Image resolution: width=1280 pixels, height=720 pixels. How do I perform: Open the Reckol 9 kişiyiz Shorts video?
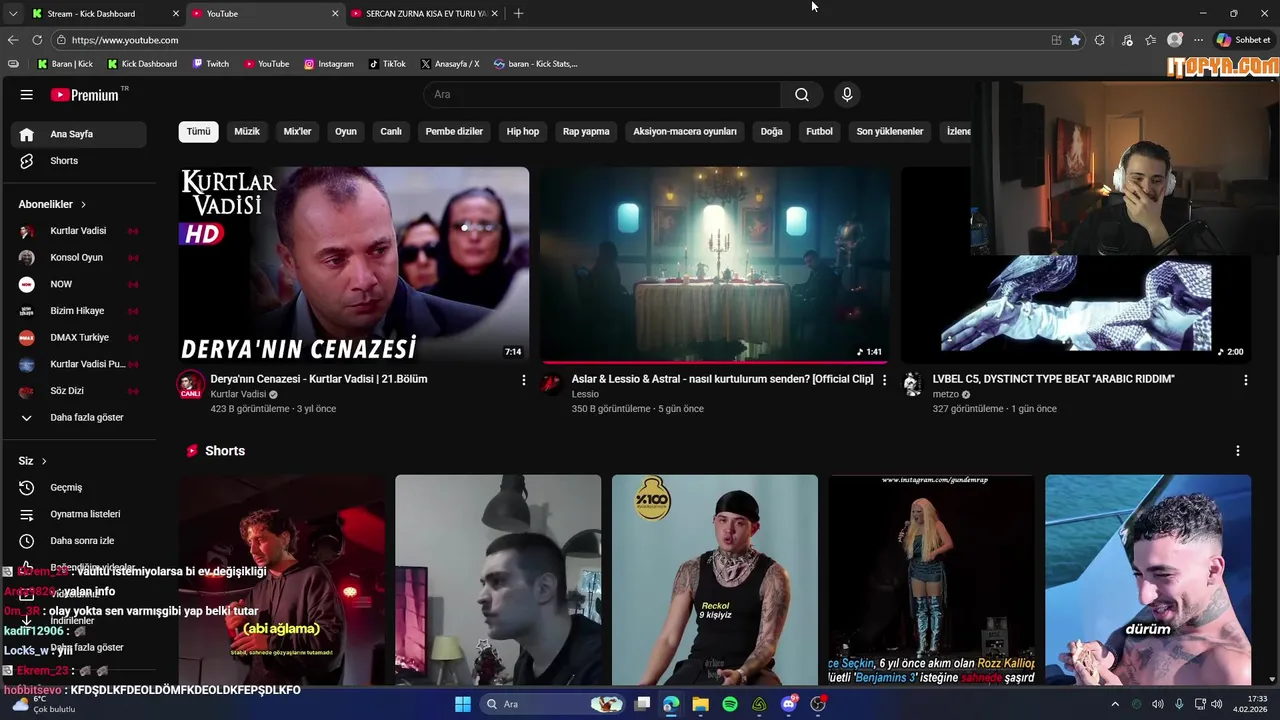pyautogui.click(x=715, y=580)
